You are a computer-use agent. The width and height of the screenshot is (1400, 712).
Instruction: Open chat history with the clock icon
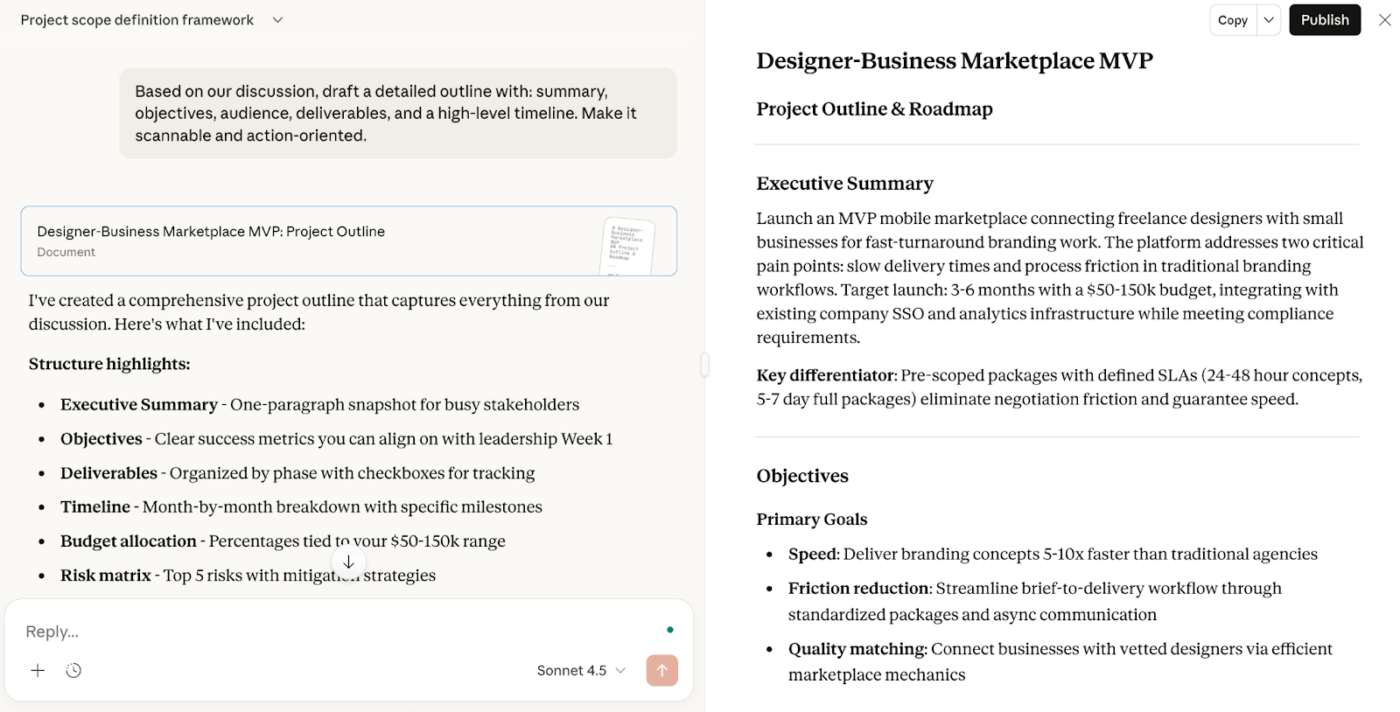tap(73, 670)
